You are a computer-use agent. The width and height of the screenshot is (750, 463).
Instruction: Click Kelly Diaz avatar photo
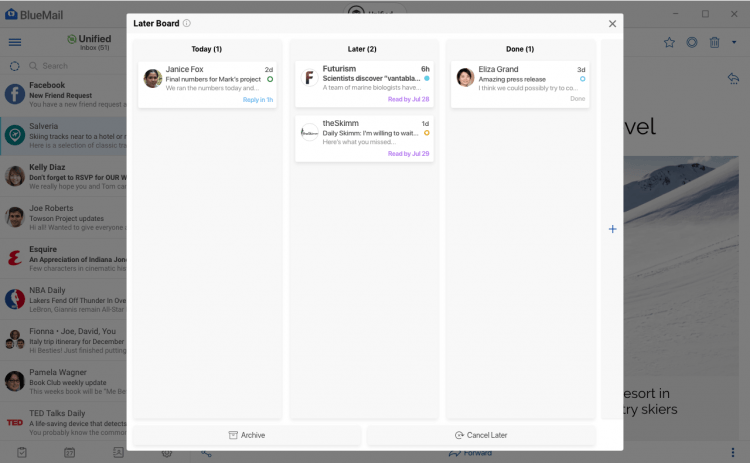pyautogui.click(x=15, y=176)
